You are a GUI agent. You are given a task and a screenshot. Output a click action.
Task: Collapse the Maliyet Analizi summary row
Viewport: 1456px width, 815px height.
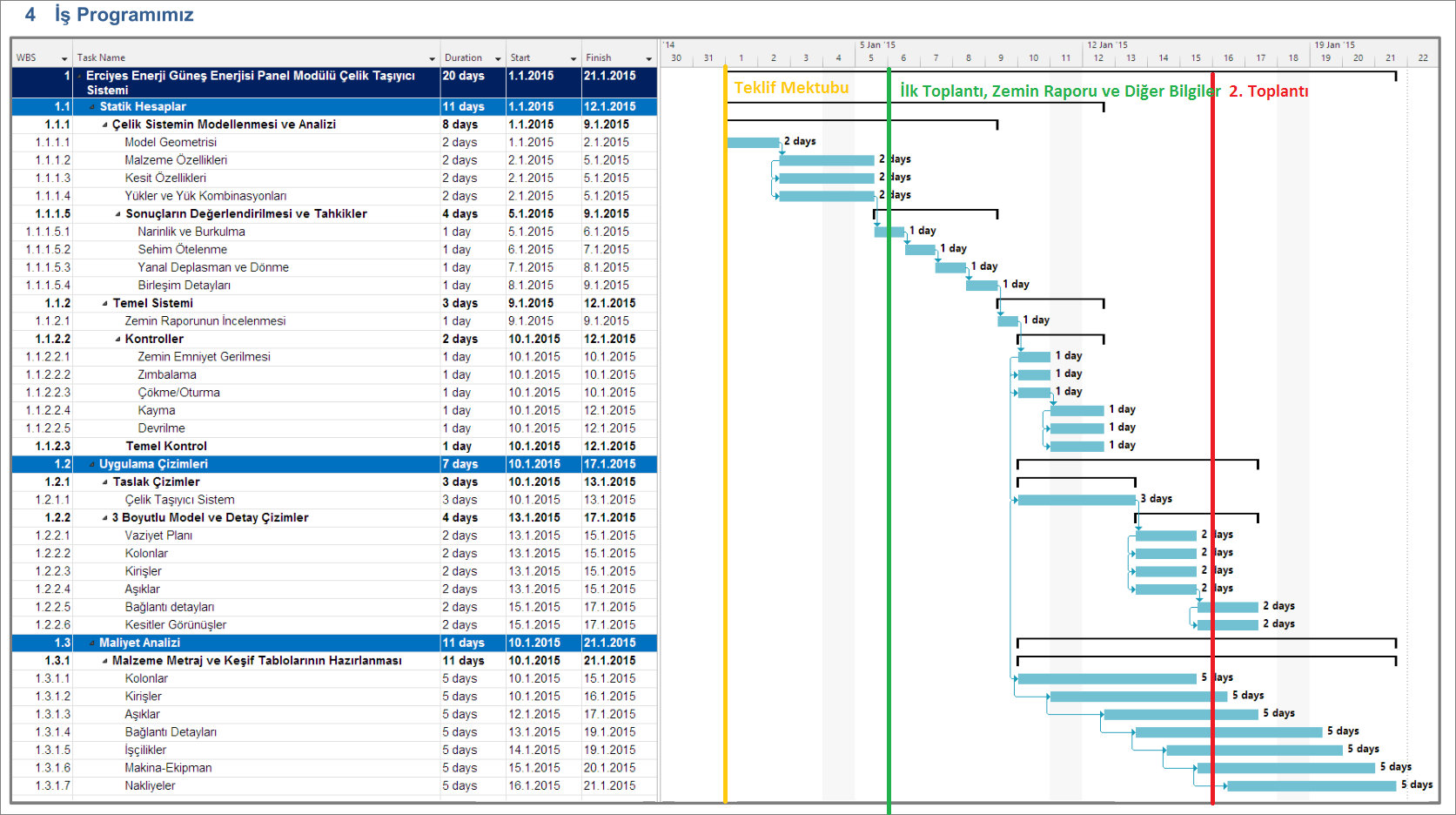point(92,643)
